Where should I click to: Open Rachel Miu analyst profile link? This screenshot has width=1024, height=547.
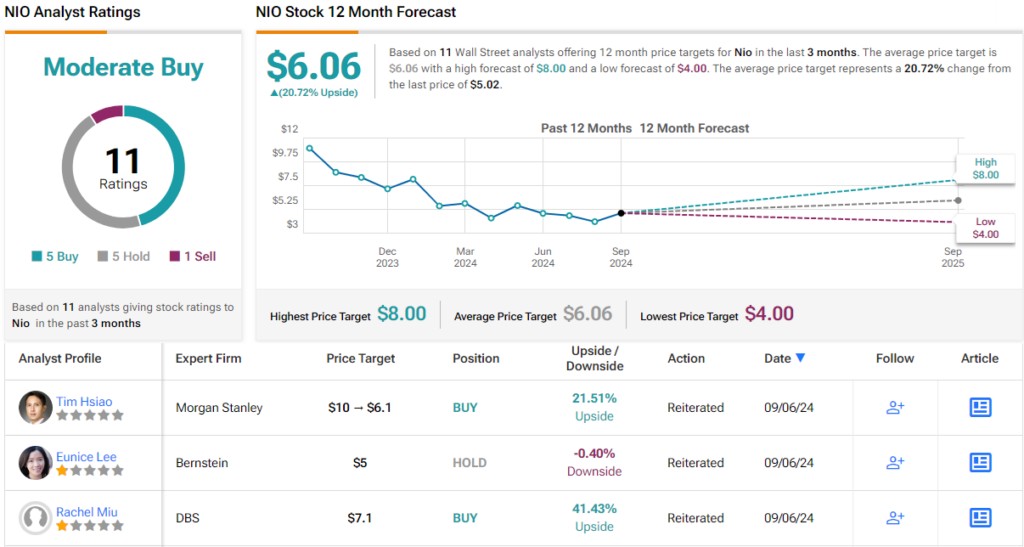(x=86, y=512)
